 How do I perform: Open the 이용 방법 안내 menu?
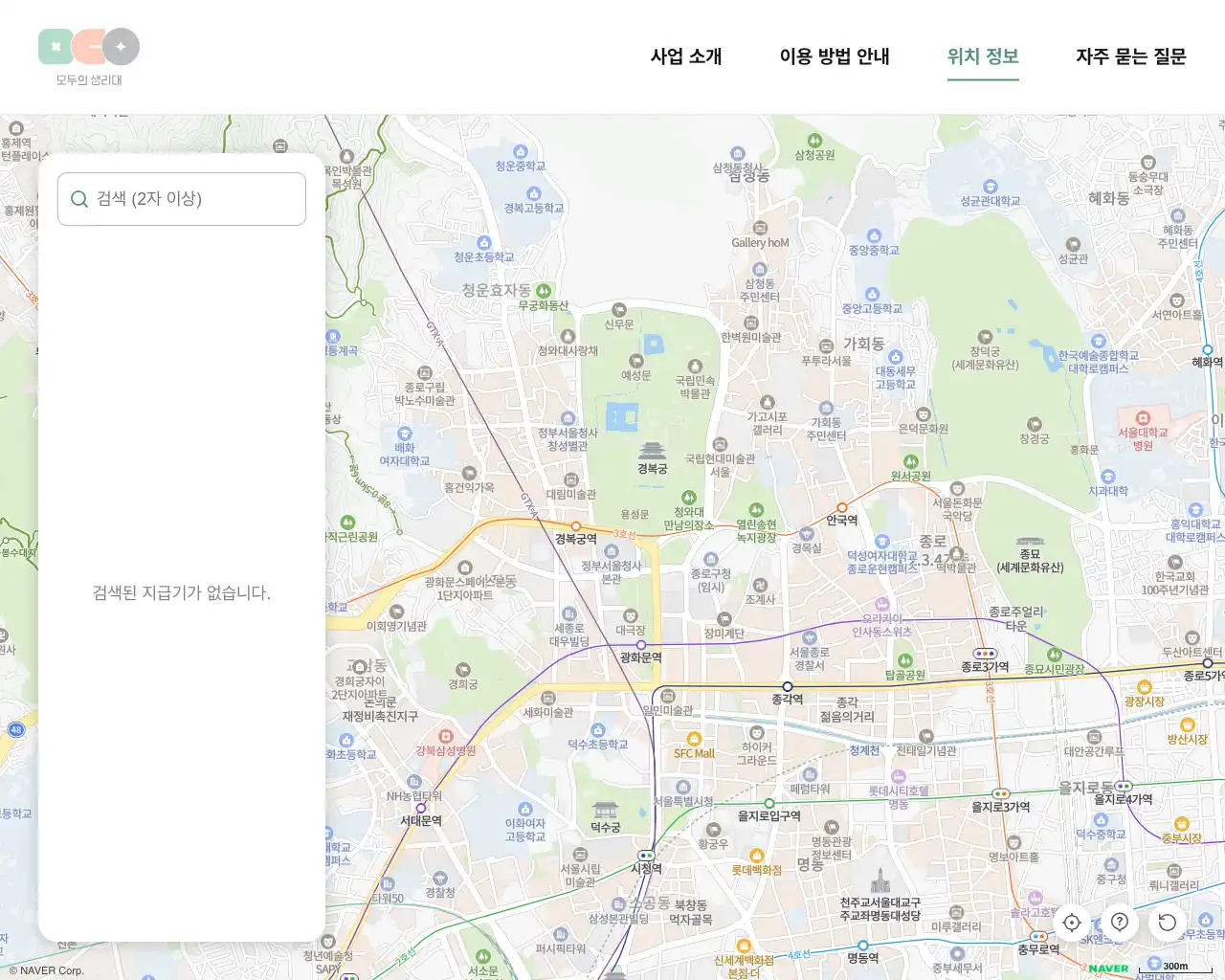coord(835,56)
